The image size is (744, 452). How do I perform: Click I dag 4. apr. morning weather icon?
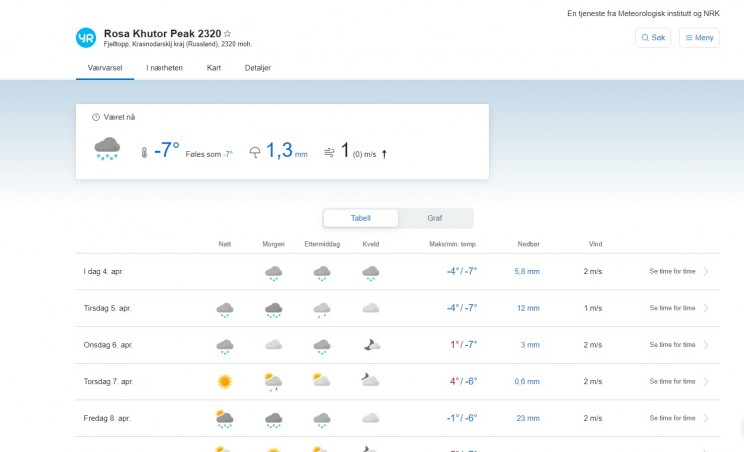(x=274, y=273)
